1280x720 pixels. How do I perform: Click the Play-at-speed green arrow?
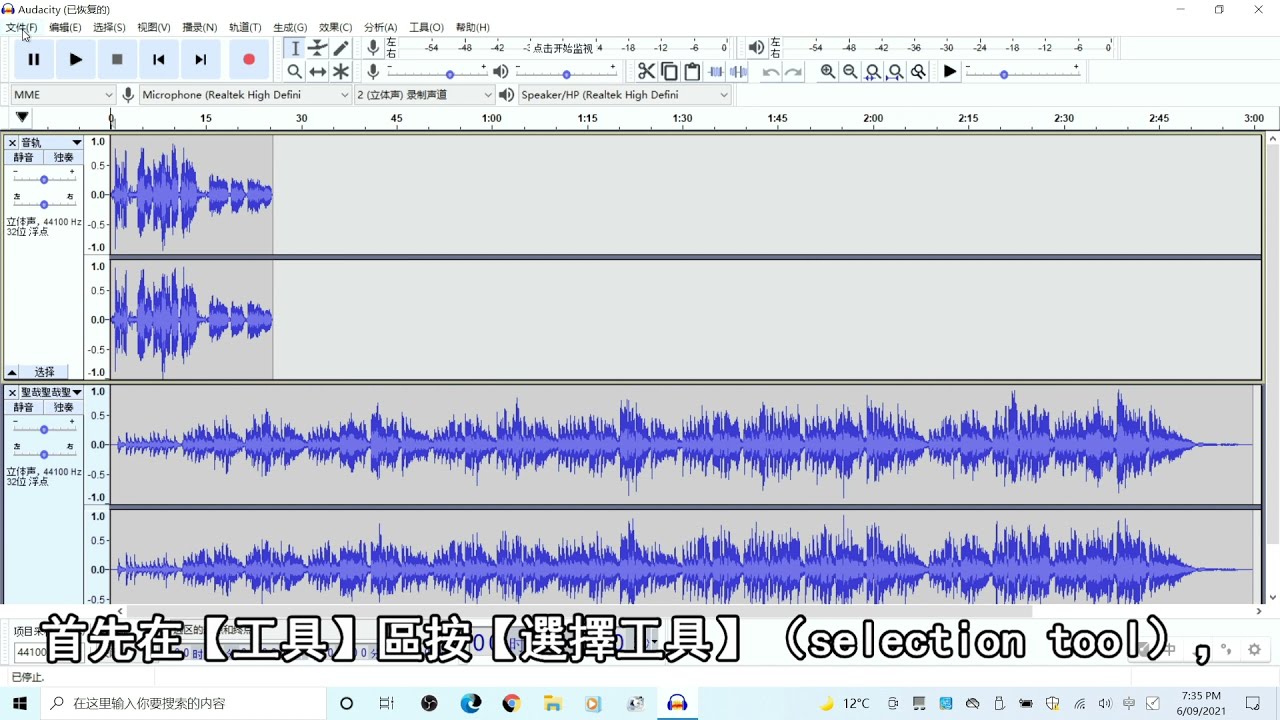click(950, 71)
